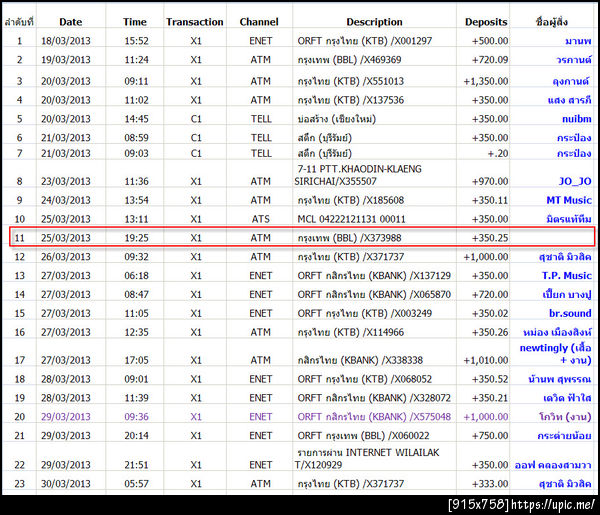
Task: Click description cell ending X338338
Action: coord(360,360)
